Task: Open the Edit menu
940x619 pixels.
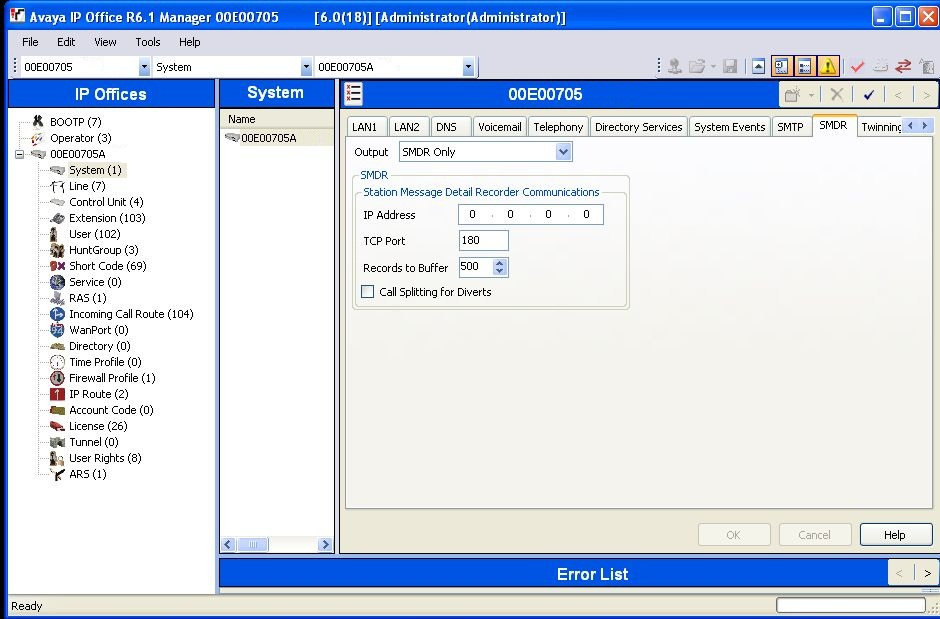Action: click(x=66, y=42)
